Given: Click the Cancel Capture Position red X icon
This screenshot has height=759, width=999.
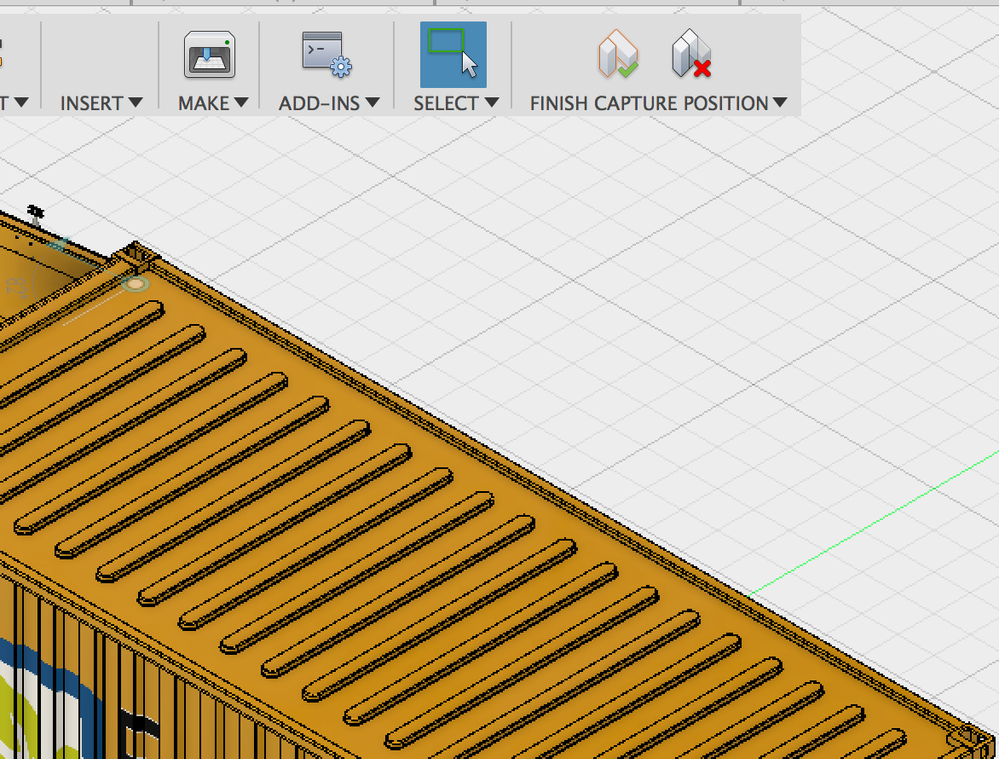Looking at the screenshot, I should (691, 54).
